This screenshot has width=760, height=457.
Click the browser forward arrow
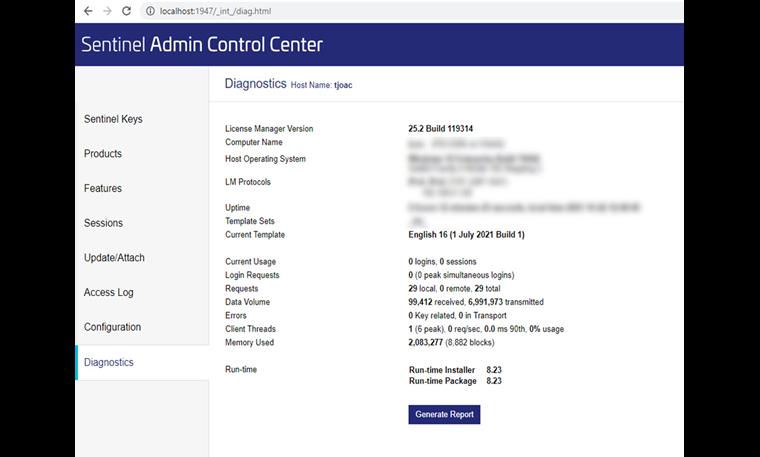(107, 11)
